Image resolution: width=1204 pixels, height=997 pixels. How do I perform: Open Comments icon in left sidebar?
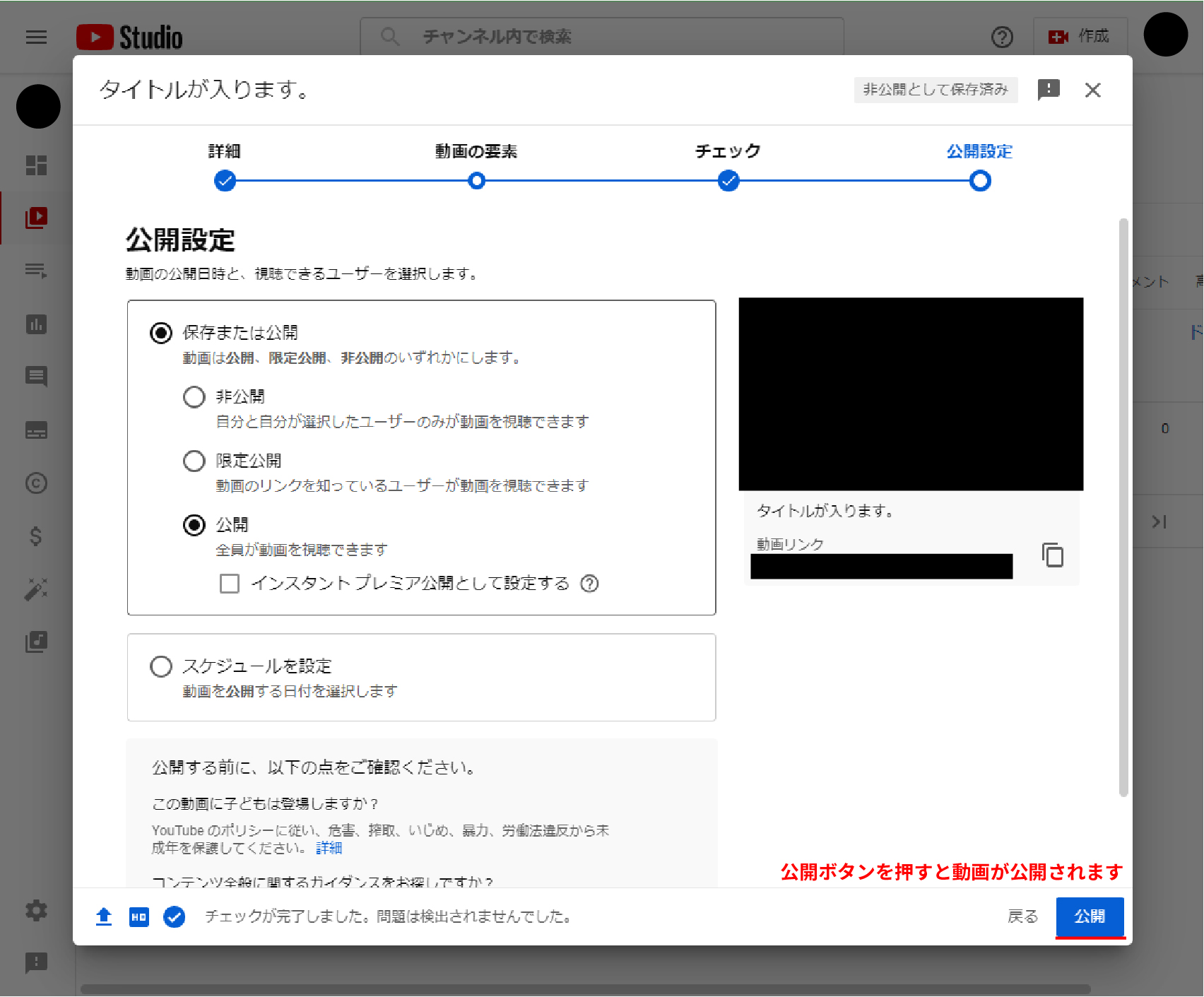tap(36, 377)
